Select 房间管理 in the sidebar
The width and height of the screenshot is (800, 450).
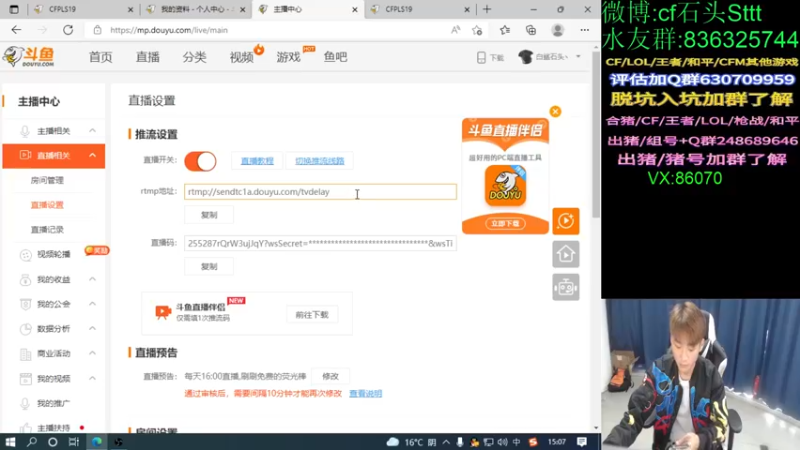47,180
